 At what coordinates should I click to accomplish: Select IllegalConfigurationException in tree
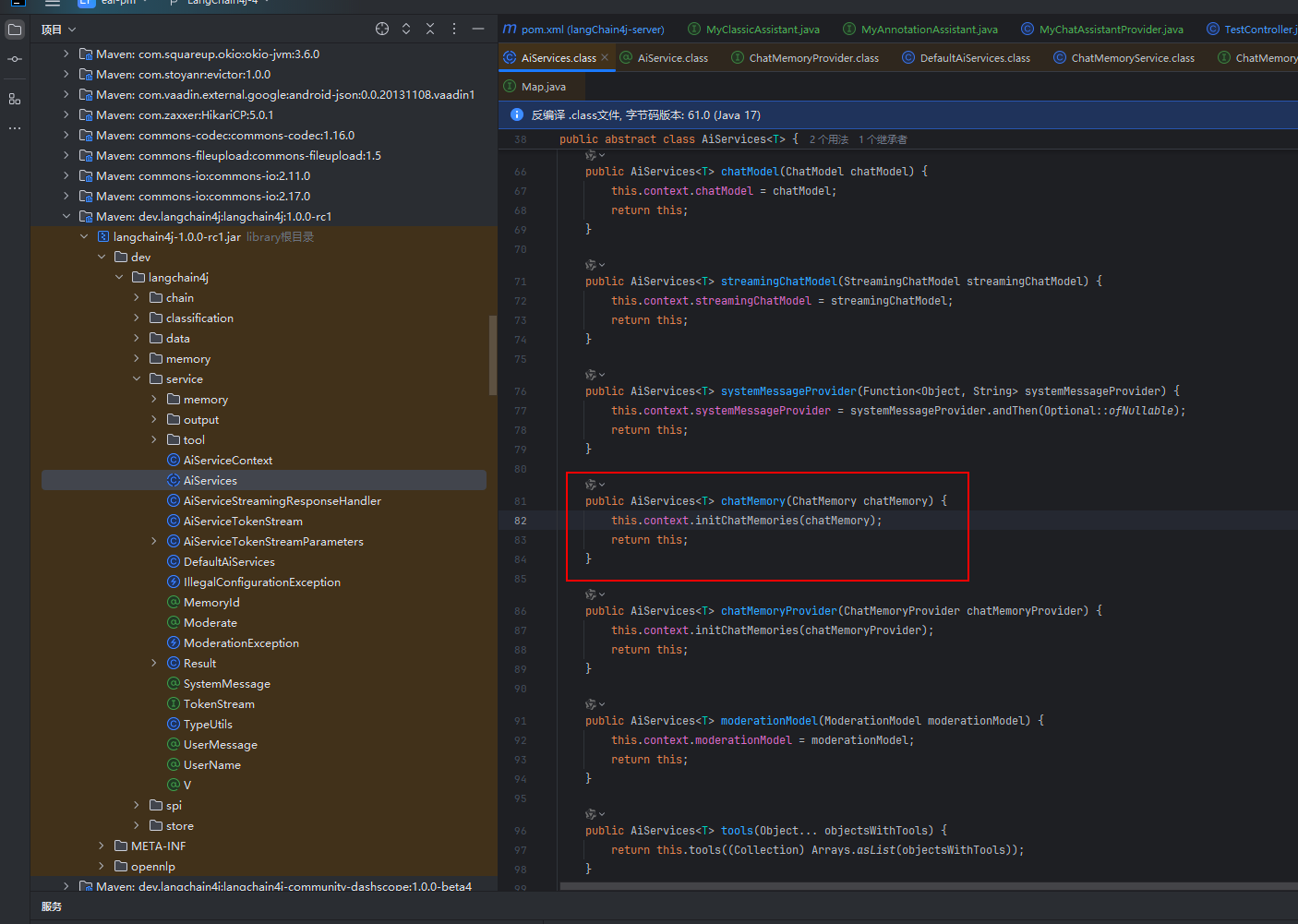261,582
